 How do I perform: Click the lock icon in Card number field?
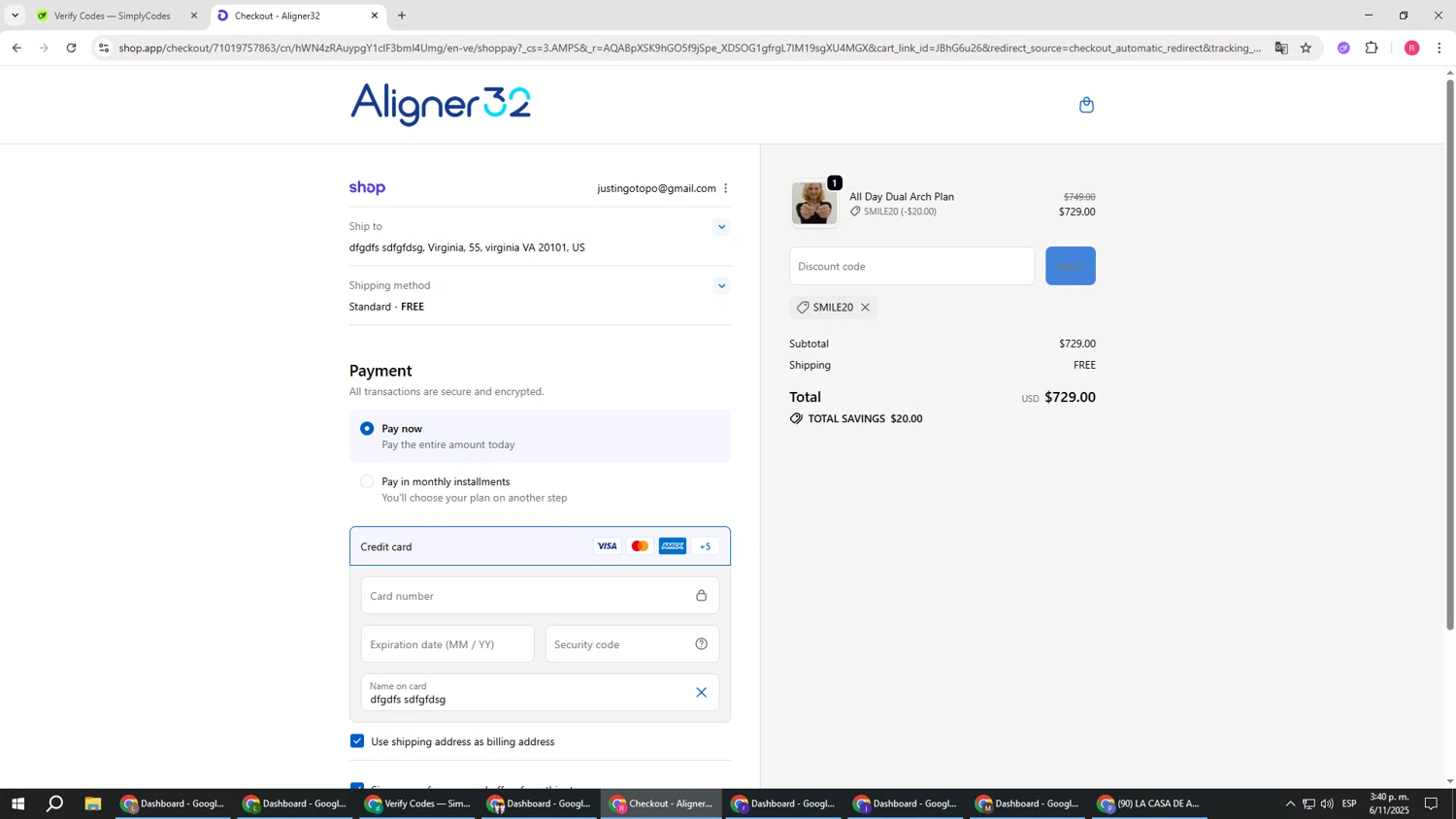point(701,596)
